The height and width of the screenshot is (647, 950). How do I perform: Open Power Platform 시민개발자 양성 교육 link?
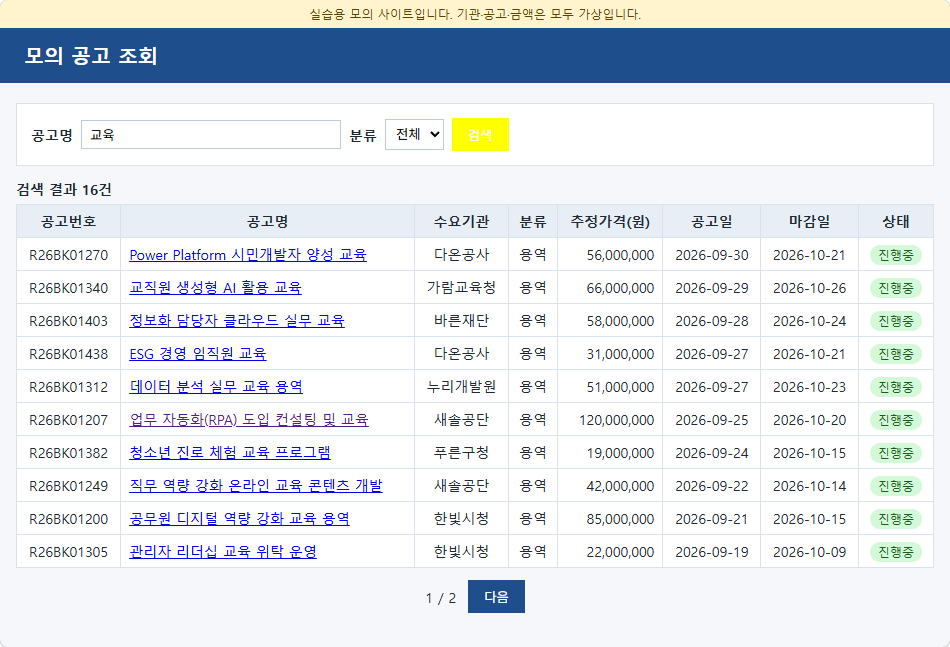point(248,255)
